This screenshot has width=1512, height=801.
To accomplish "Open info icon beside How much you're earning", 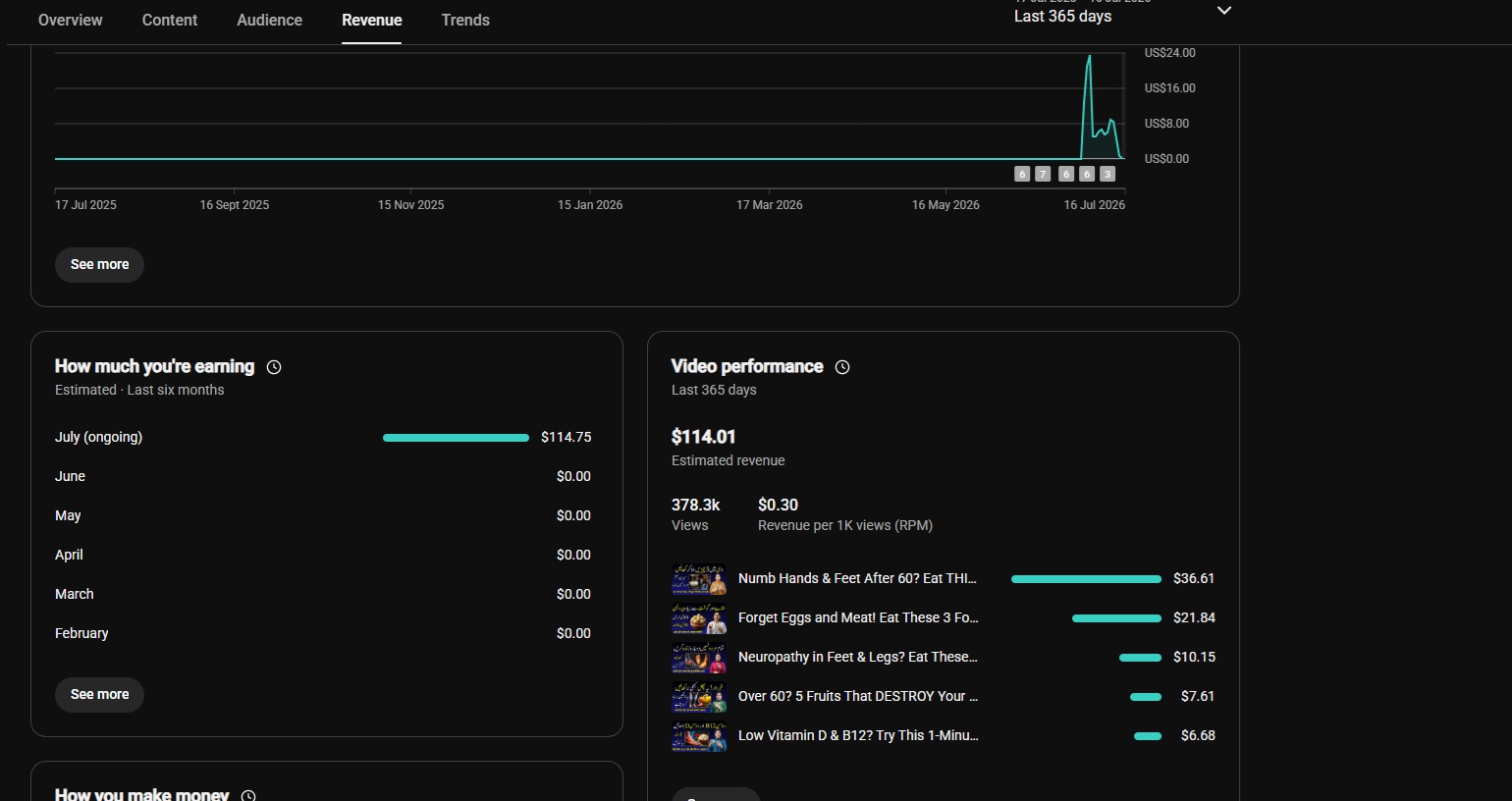I will (274, 367).
